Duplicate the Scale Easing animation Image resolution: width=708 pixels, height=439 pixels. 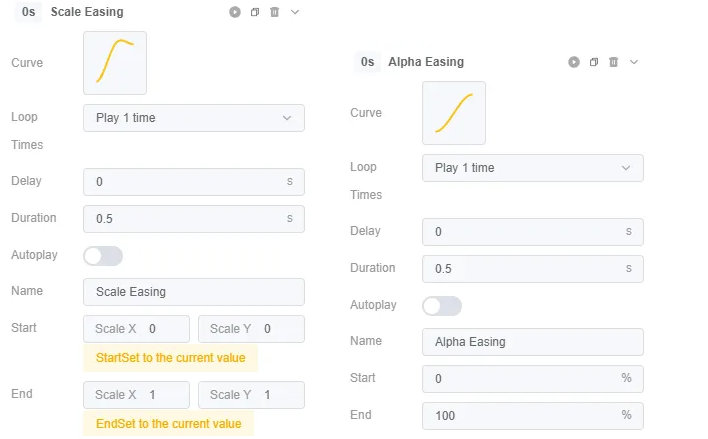pos(255,12)
